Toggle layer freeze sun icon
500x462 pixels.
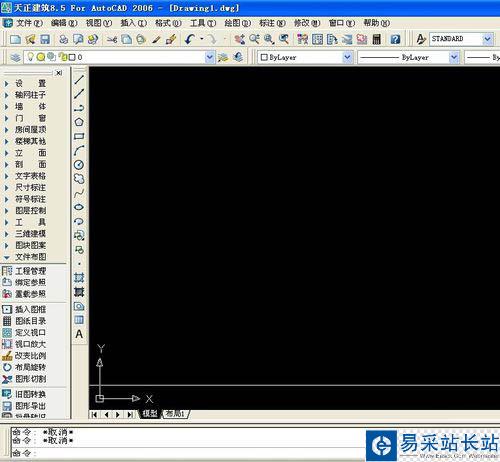[41, 57]
